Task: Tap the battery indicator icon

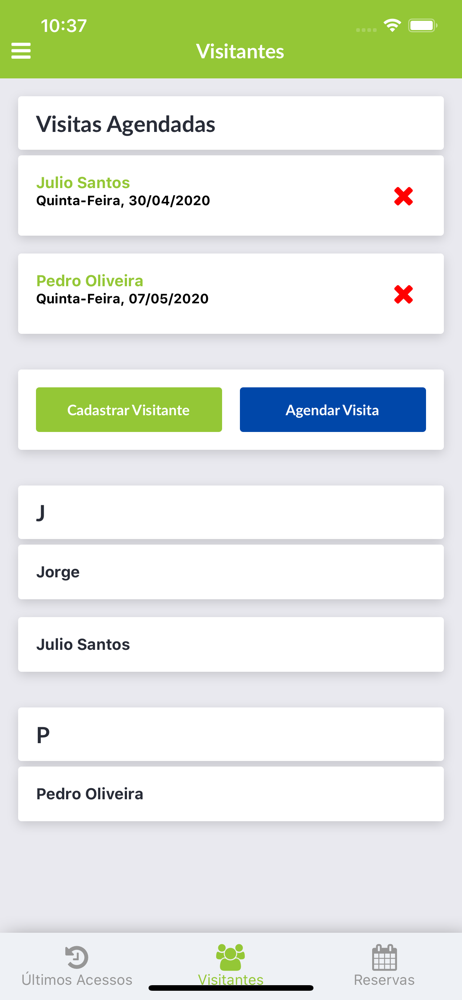Action: [x=423, y=26]
